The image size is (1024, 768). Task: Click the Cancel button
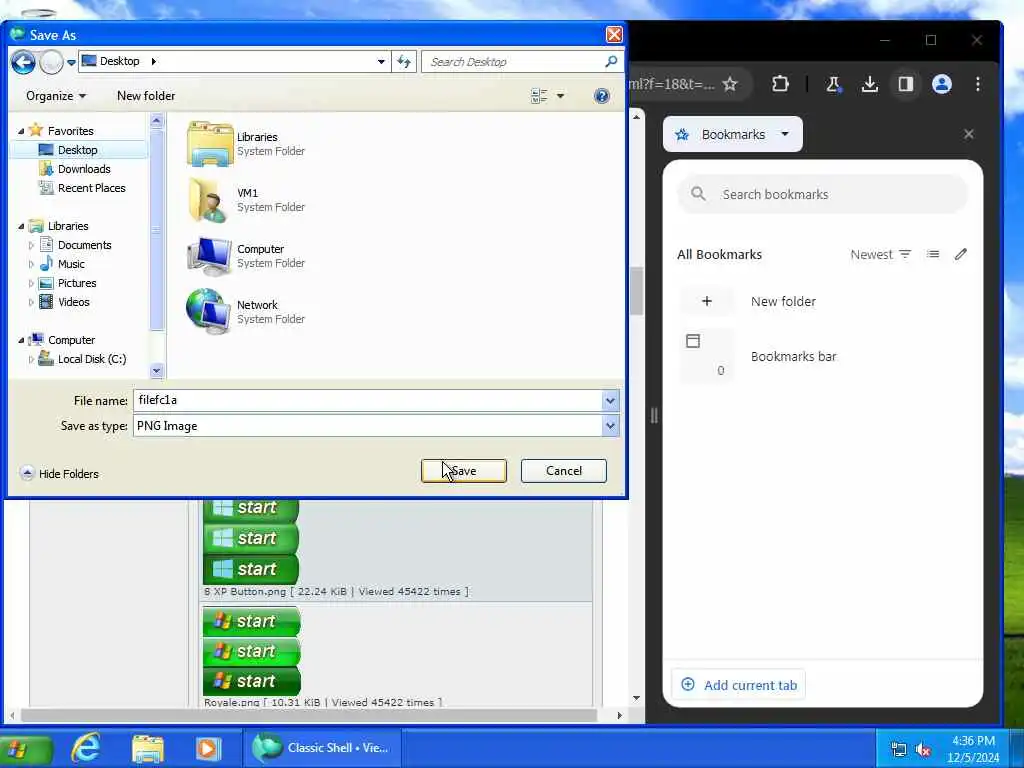point(564,471)
